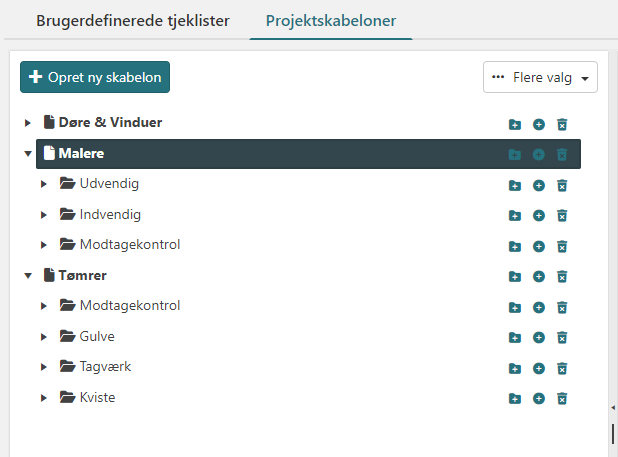Expand the Døre & Vinduer template
This screenshot has width=618, height=457.
[28, 123]
